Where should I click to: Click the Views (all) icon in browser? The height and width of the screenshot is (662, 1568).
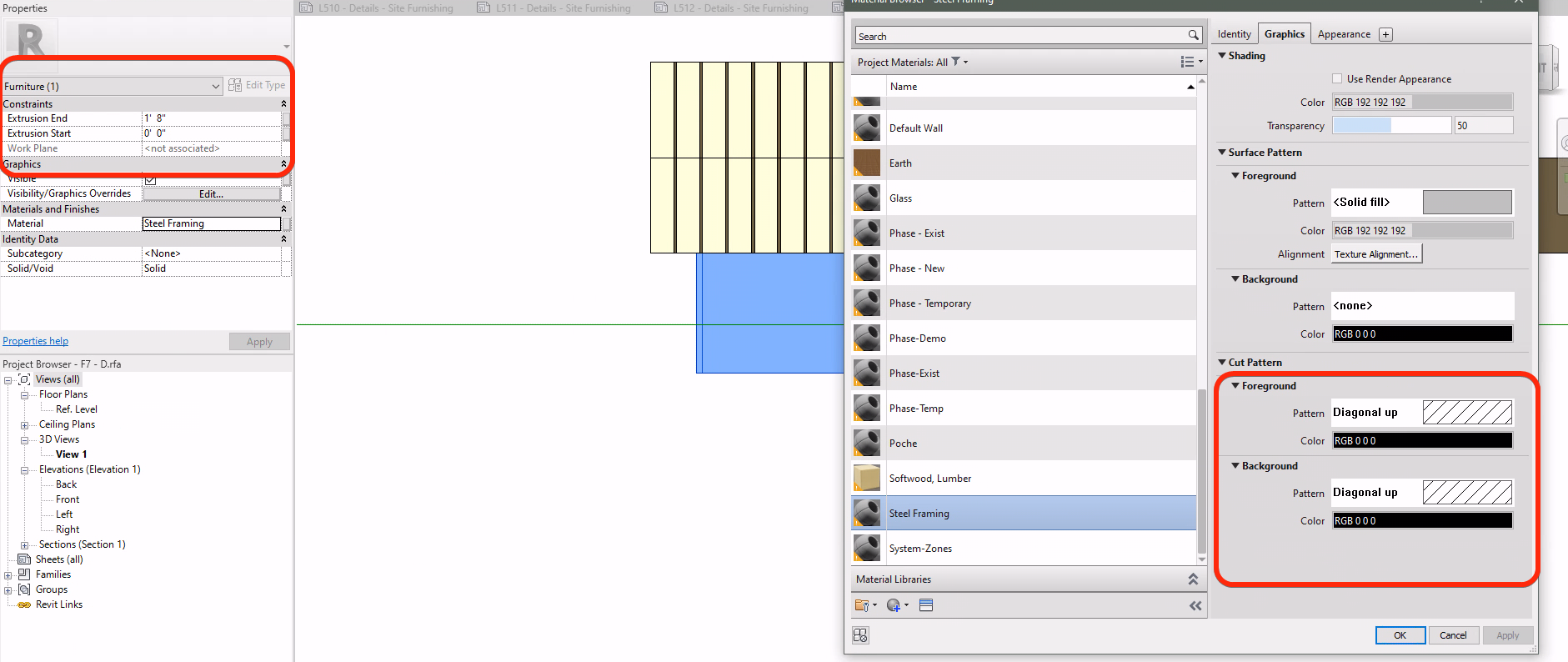click(x=24, y=379)
